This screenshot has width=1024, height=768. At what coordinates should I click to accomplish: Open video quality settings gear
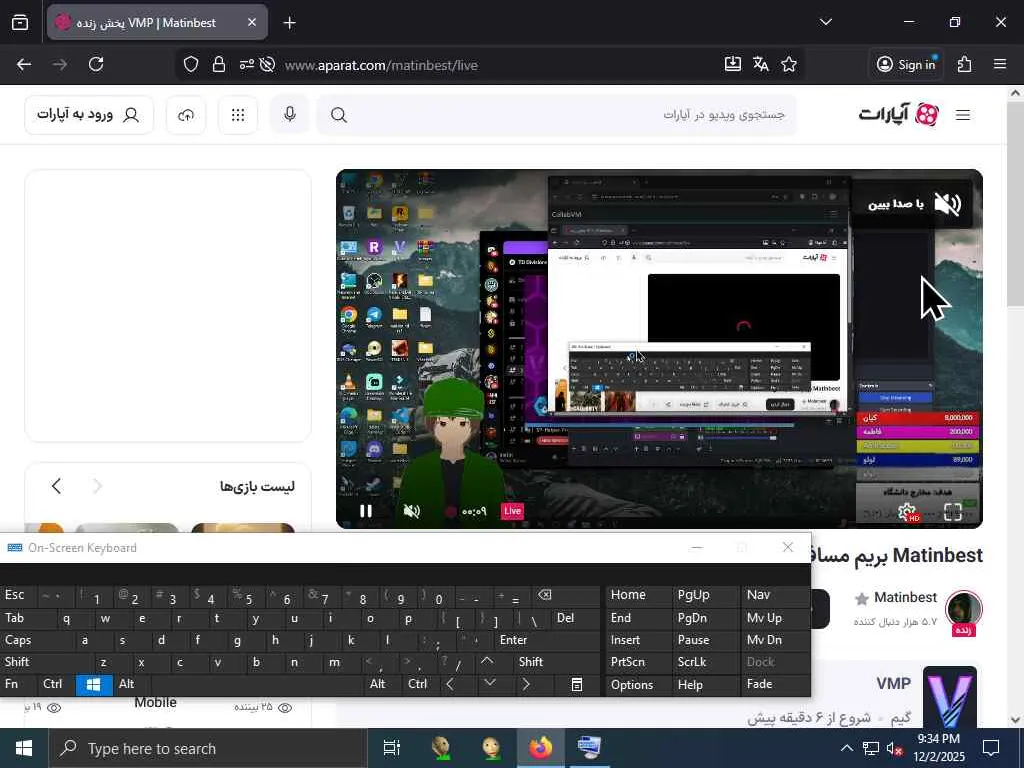pos(907,511)
